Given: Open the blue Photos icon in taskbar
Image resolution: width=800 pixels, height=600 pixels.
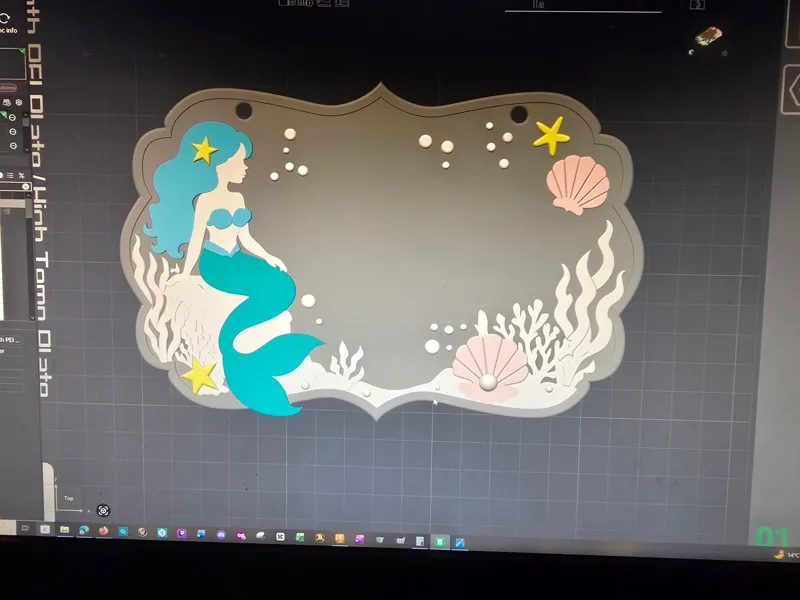Looking at the screenshot, I should point(460,543).
